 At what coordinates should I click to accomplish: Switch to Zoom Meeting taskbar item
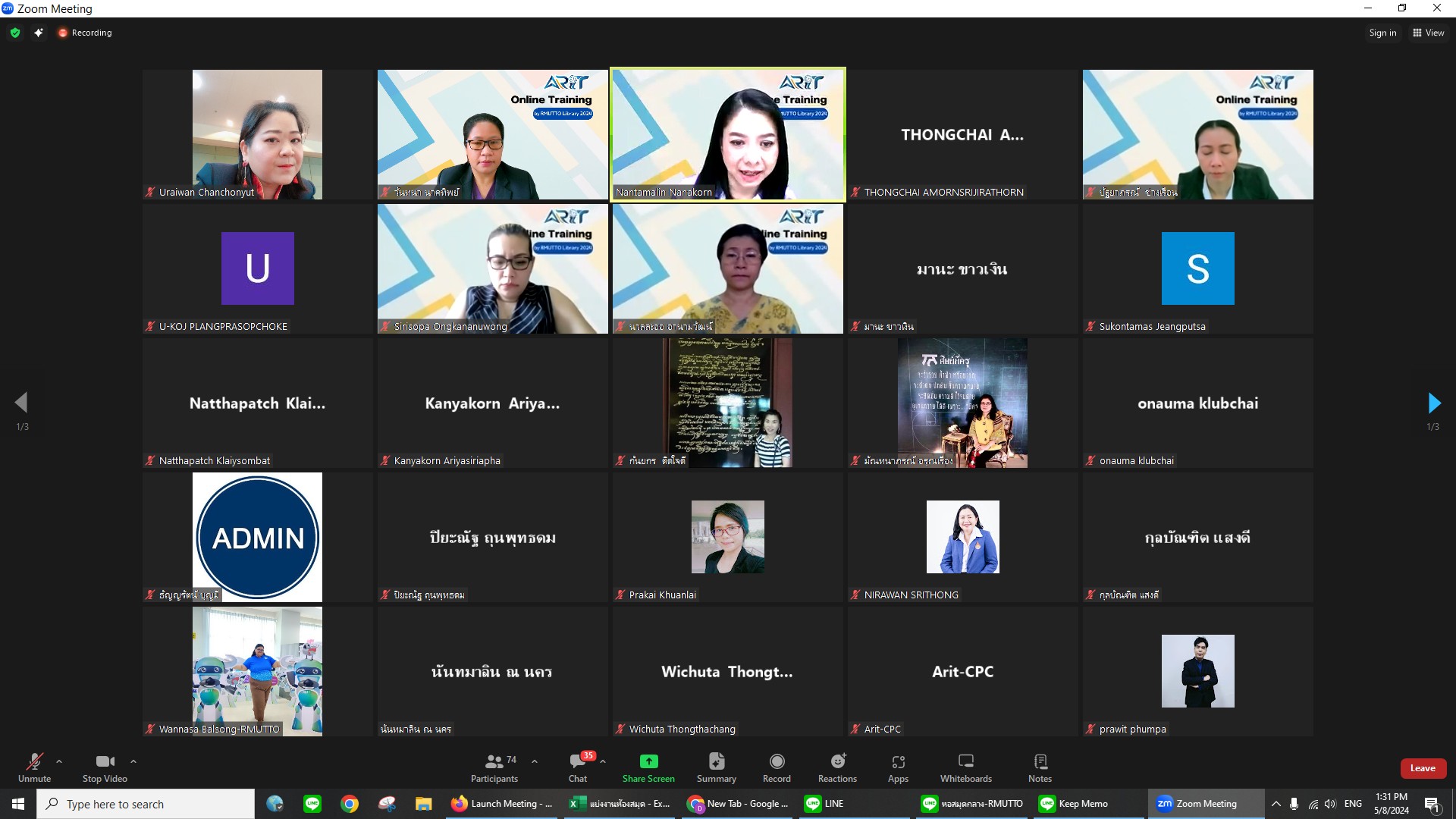[1206, 804]
